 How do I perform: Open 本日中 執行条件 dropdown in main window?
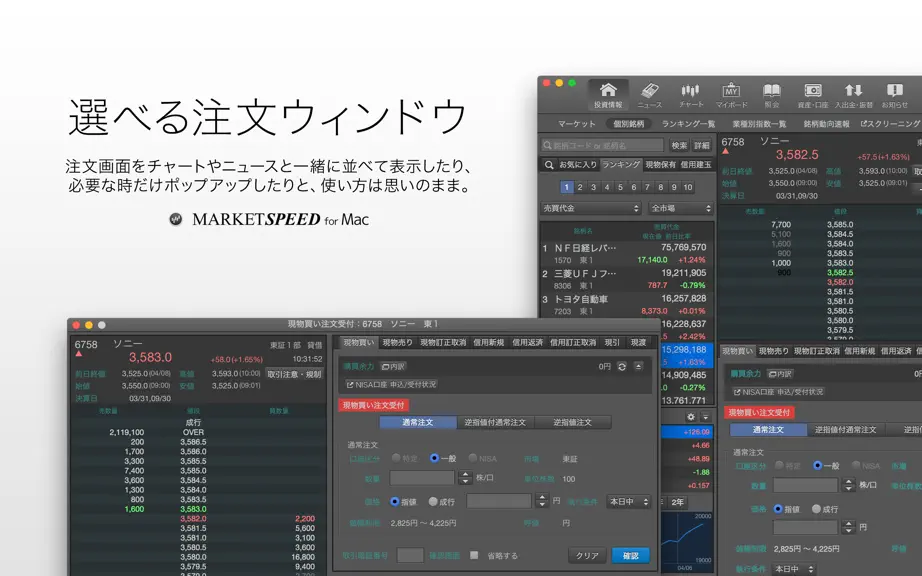tap(794, 569)
